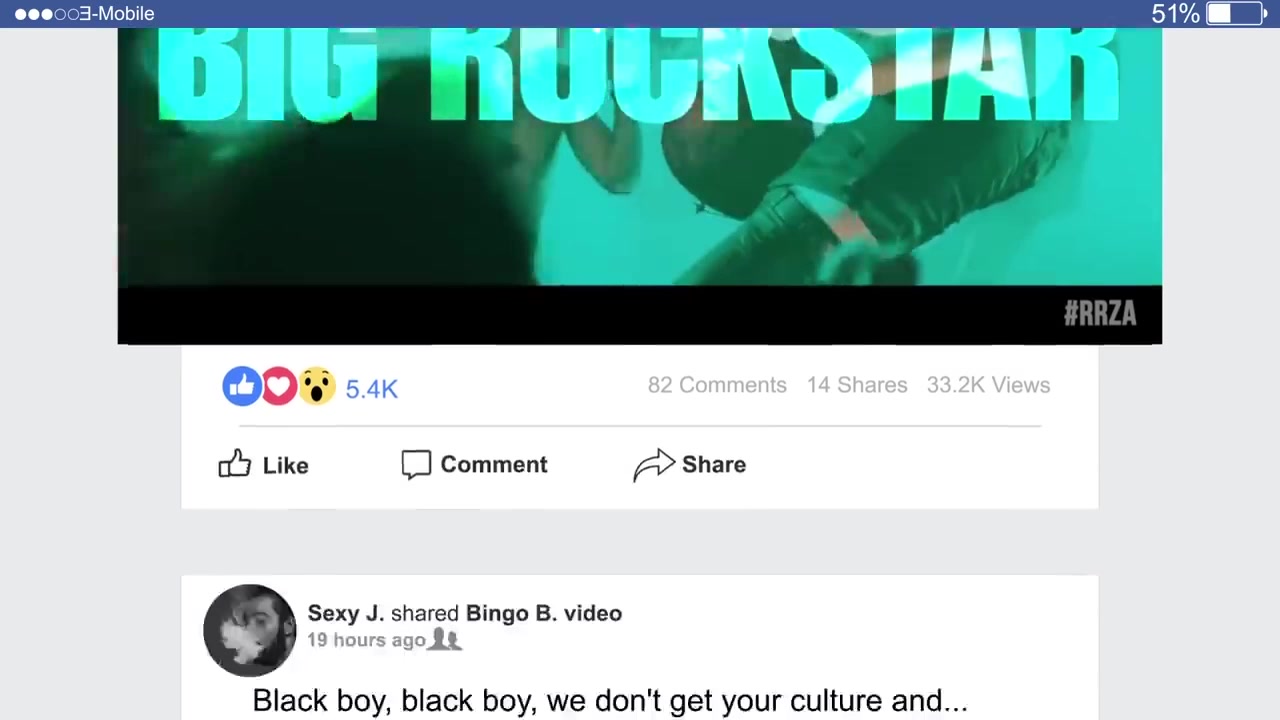Tap the battery icon in status bar
Image resolution: width=1280 pixels, height=720 pixels.
pos(1236,13)
